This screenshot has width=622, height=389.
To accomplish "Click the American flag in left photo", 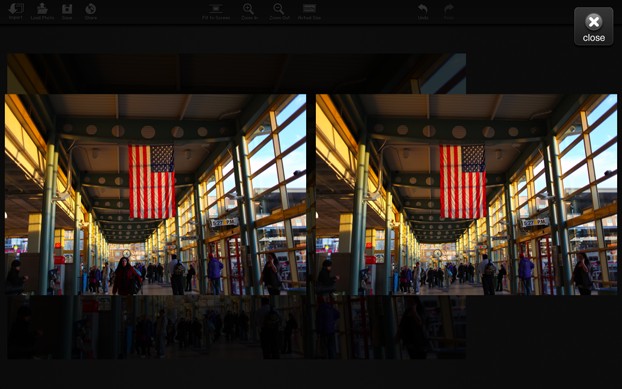I will pyautogui.click(x=152, y=182).
